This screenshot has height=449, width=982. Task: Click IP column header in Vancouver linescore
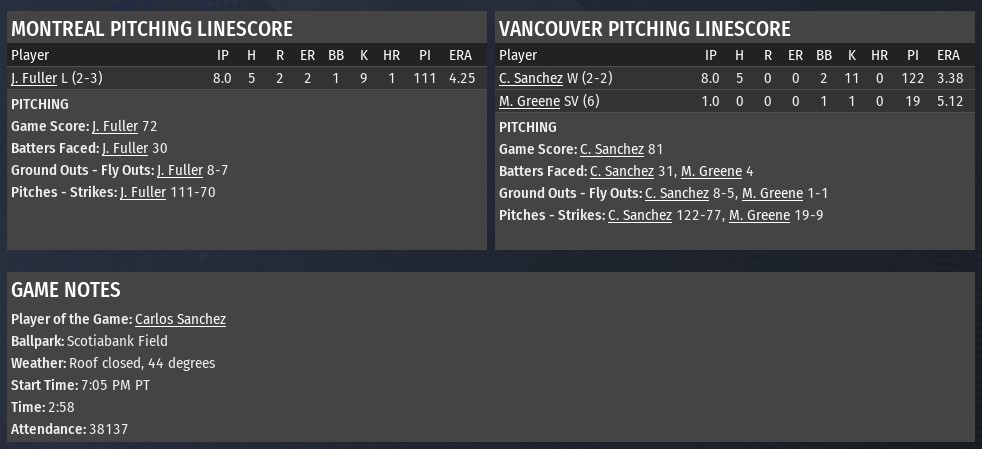[711, 55]
